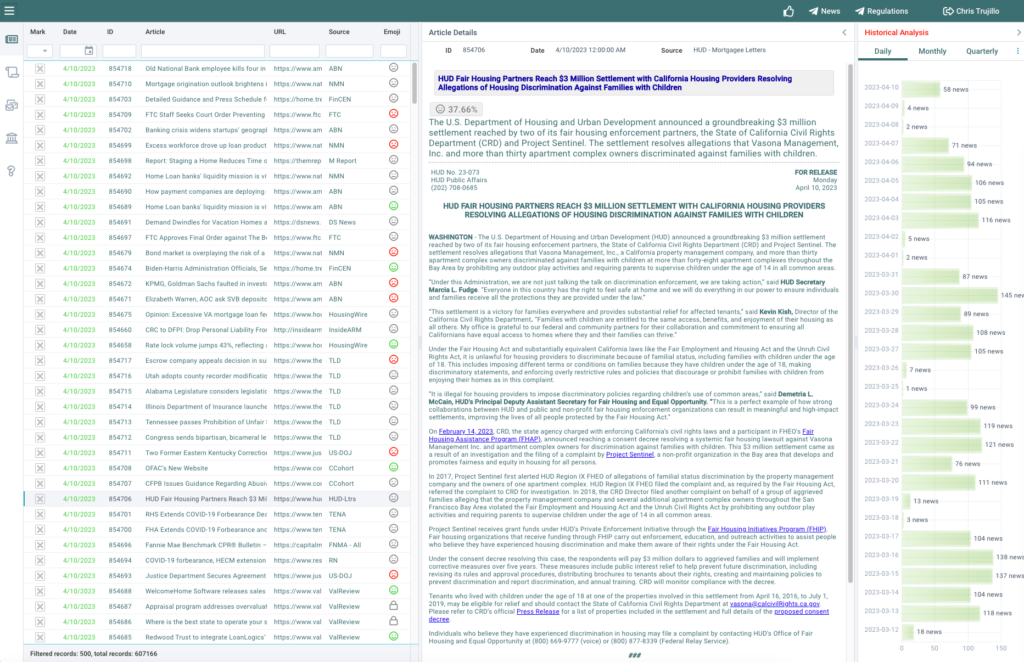Open the Historical Analysis three-dot options menu
This screenshot has width=1024, height=662.
pos(1017,51)
